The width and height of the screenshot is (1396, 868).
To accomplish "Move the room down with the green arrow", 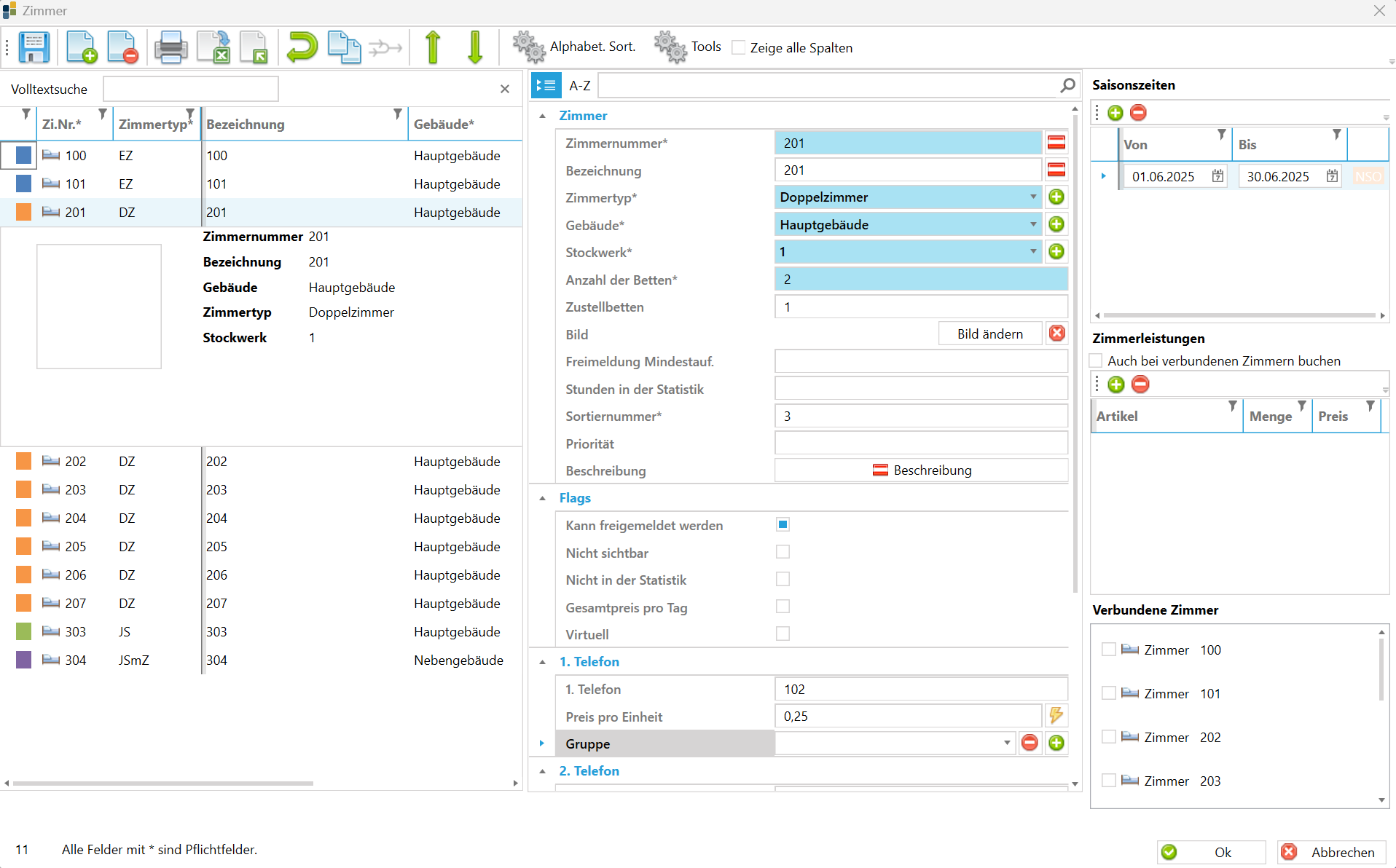I will tap(475, 47).
